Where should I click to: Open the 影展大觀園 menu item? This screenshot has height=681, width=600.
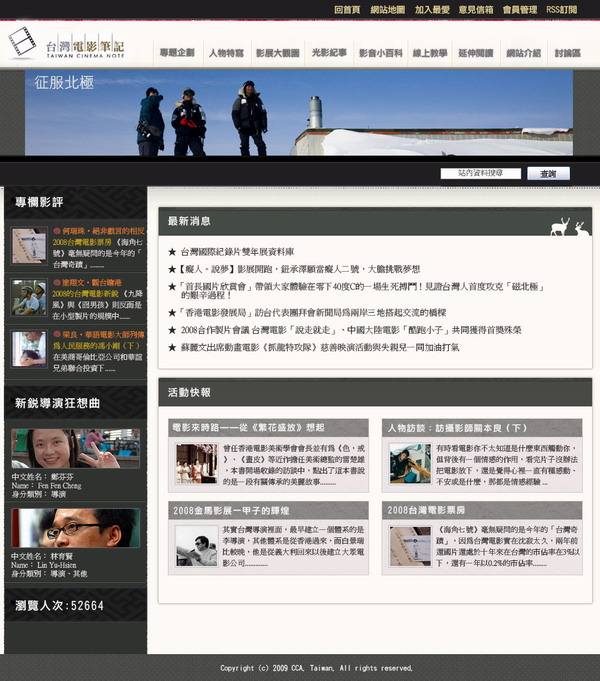[277, 52]
